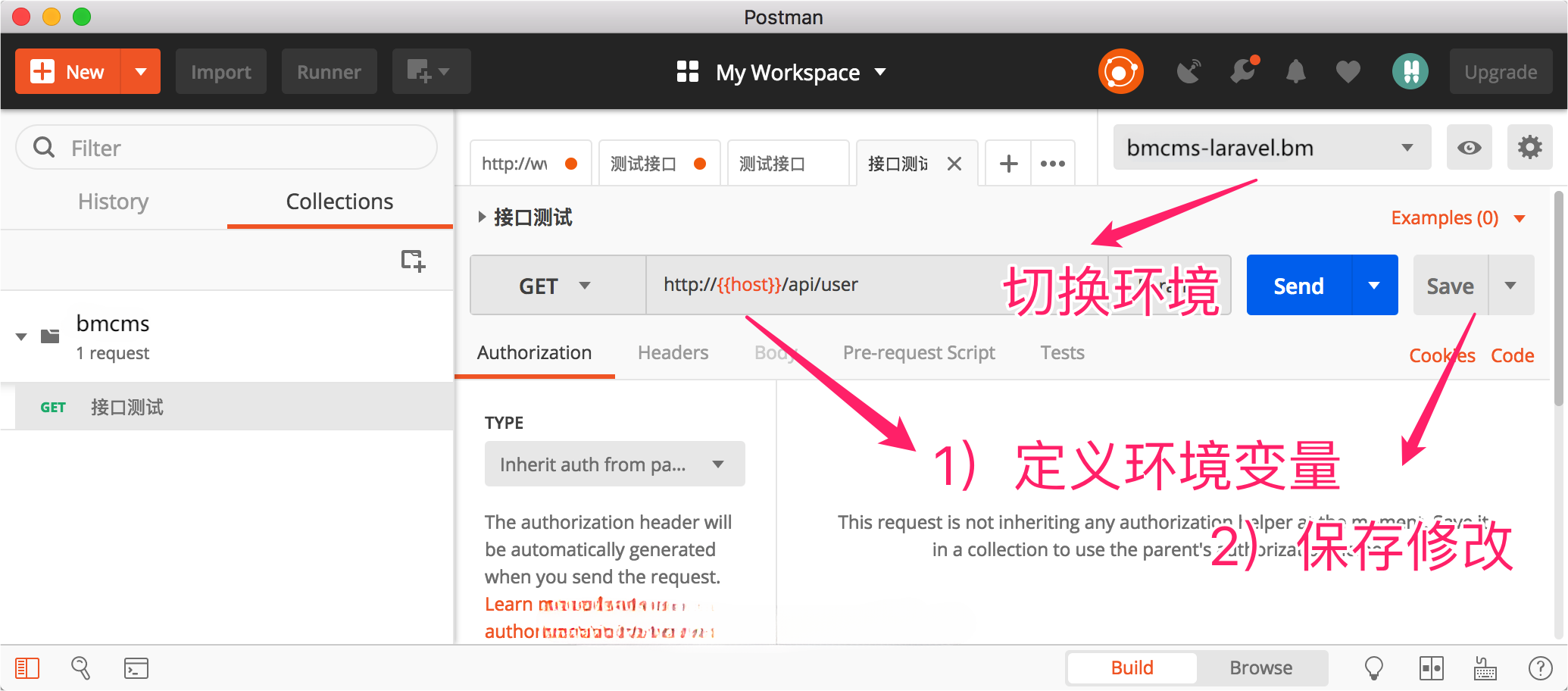Add a new request tab
Screen dimensions: 1568x691
click(1008, 163)
